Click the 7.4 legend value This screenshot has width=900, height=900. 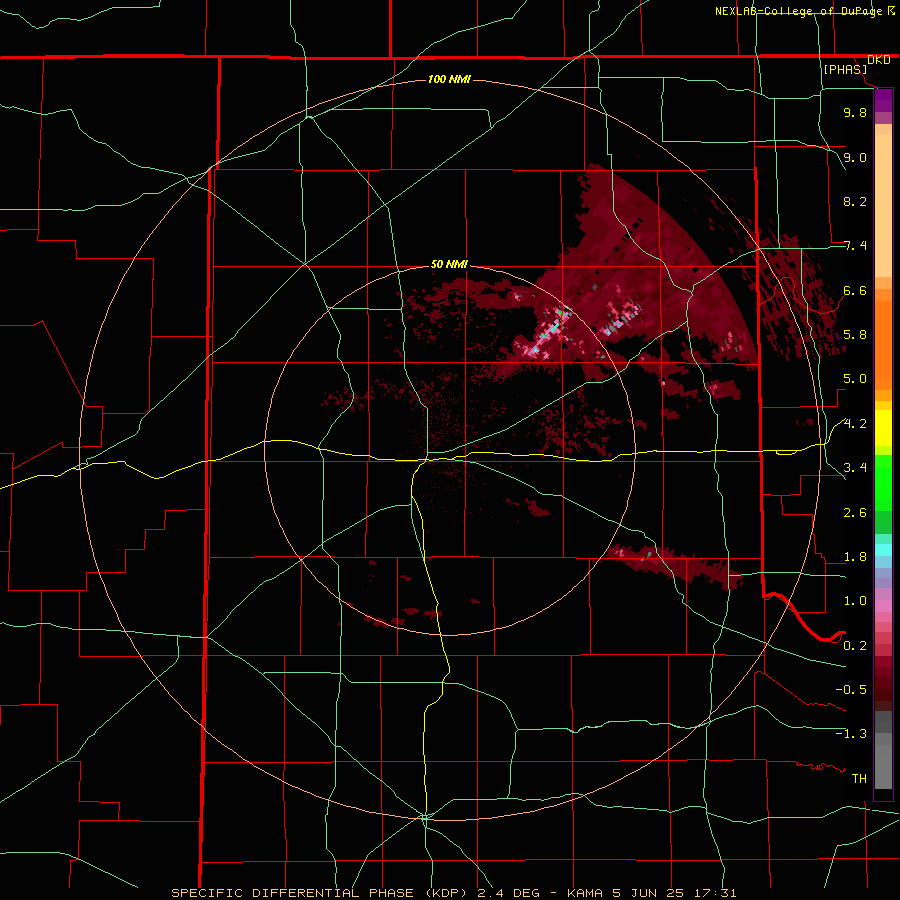(x=855, y=246)
